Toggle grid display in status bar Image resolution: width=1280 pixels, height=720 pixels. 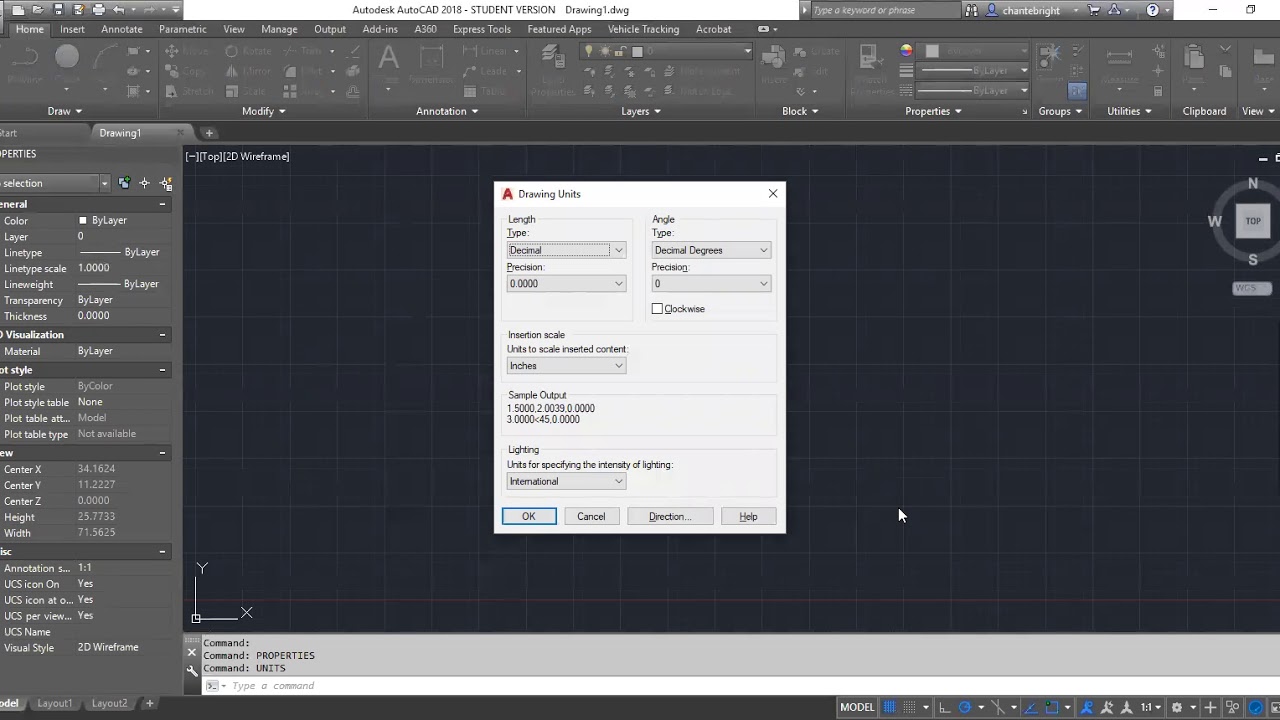[890, 707]
